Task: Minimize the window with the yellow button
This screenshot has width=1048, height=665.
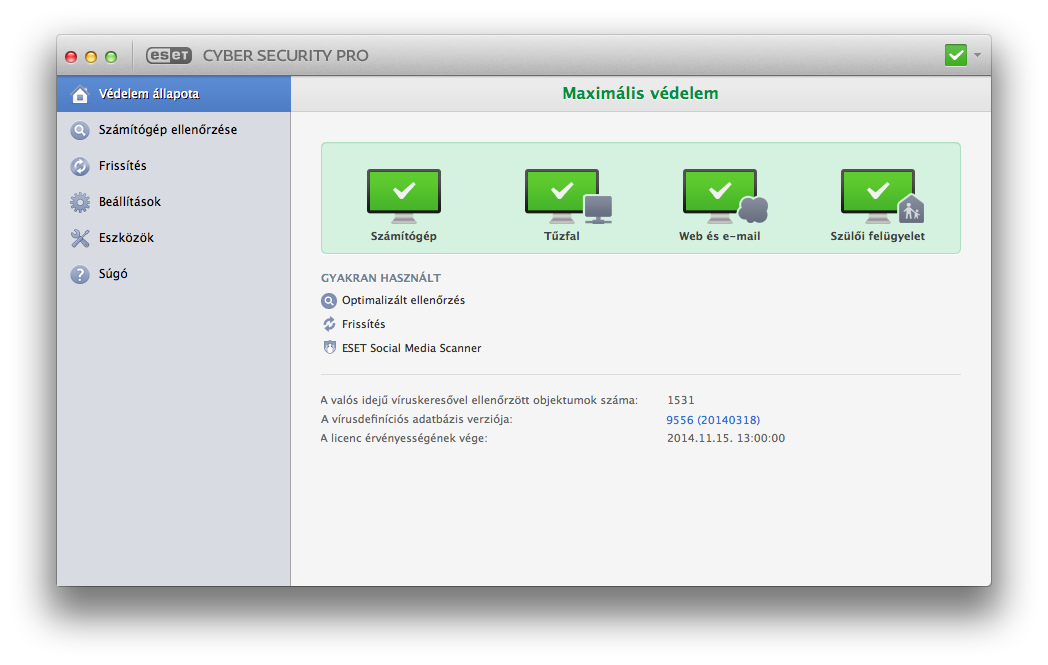Action: pos(91,57)
